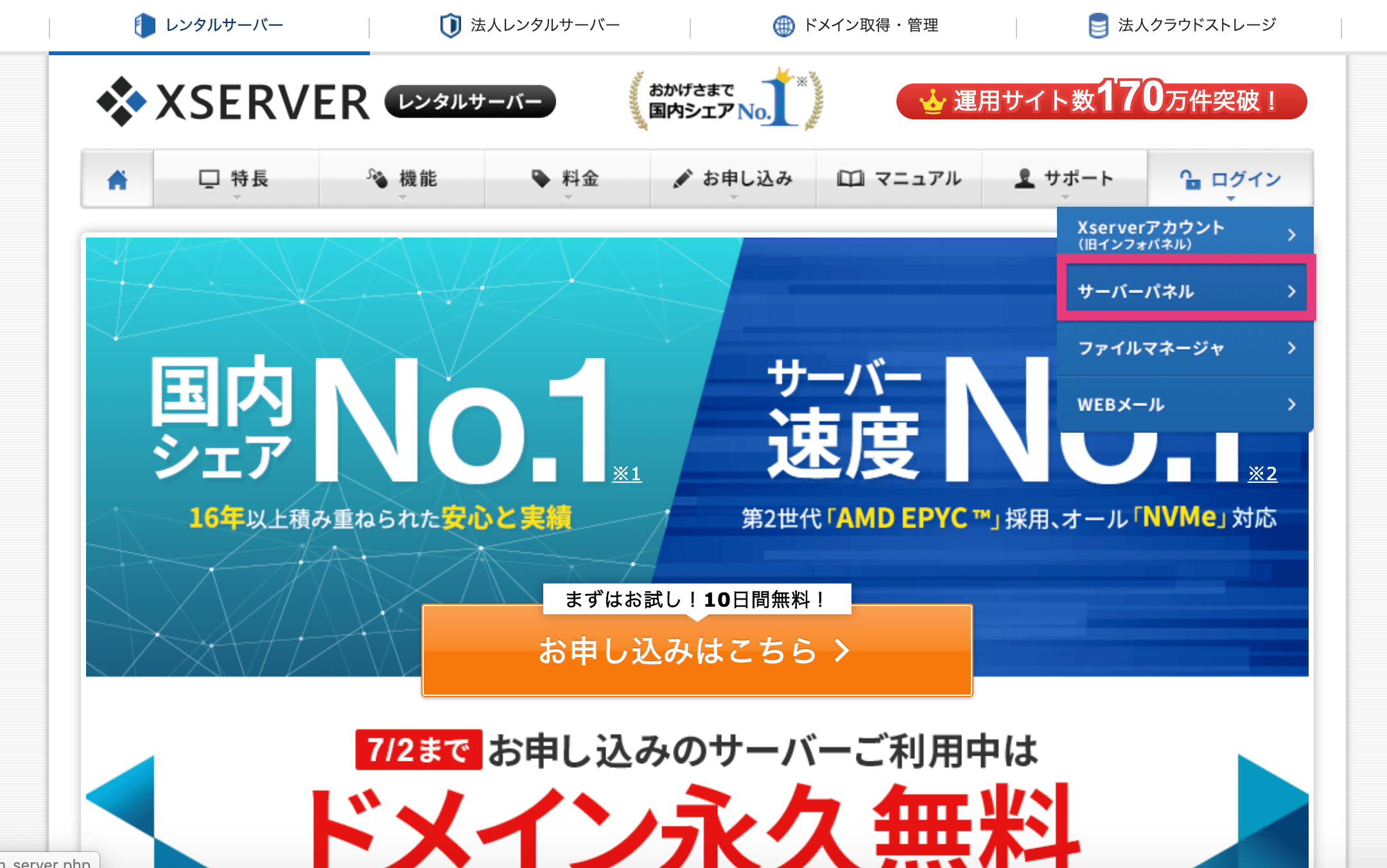Click the ※2 footnote link
The image size is (1387, 868).
1262,474
